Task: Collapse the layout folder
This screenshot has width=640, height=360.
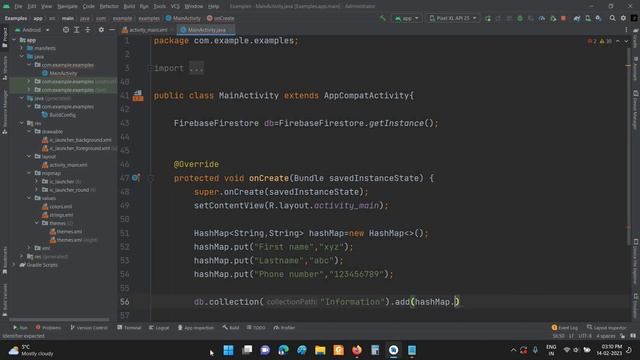Action: [29, 156]
